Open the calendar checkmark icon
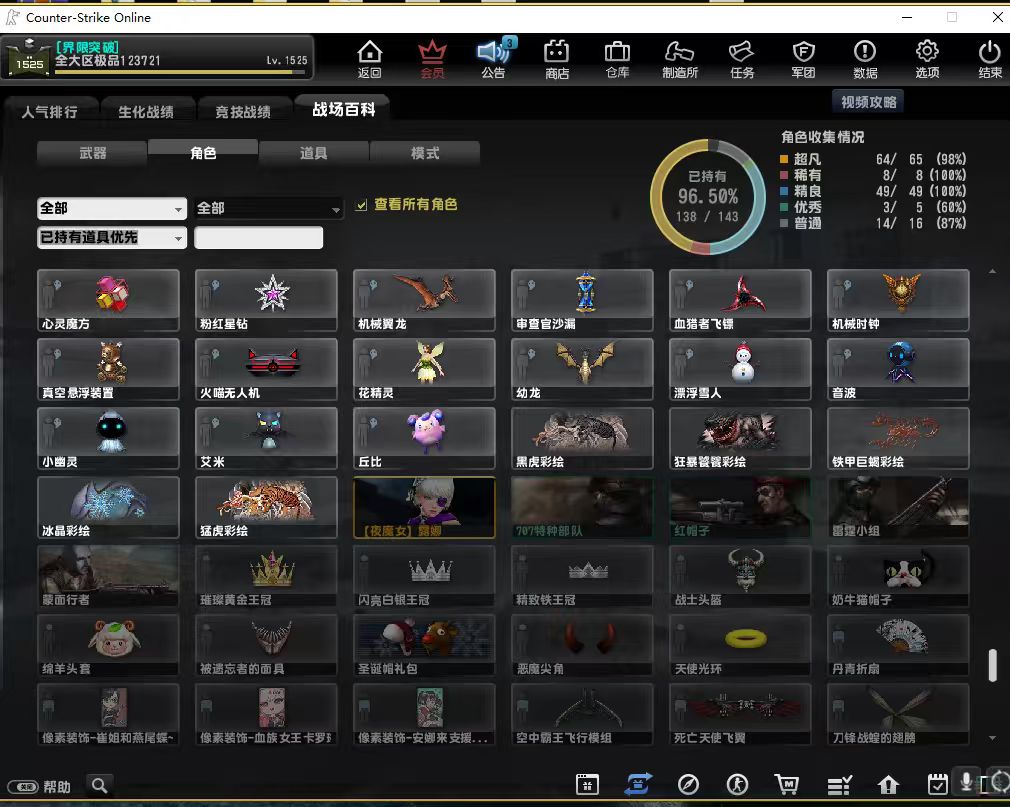Viewport: 1010px width, 807px height. pos(937,784)
